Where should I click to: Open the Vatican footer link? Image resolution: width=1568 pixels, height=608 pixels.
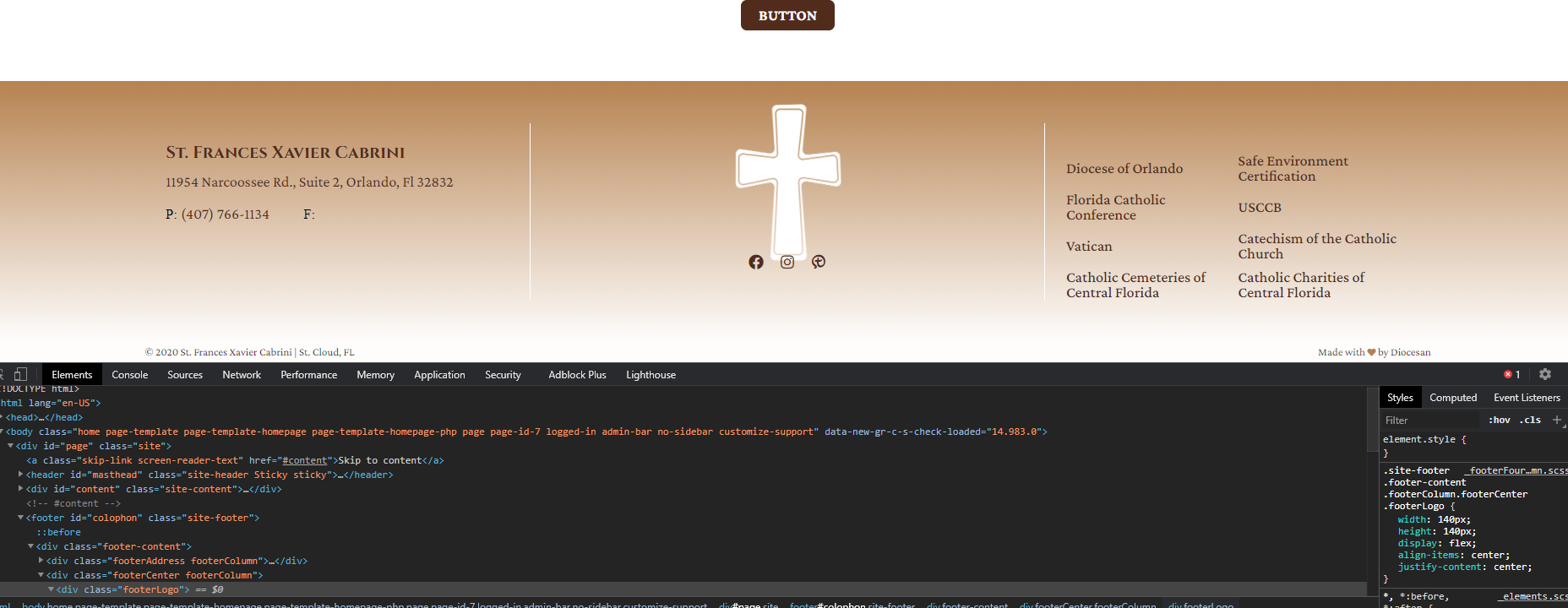coord(1089,247)
